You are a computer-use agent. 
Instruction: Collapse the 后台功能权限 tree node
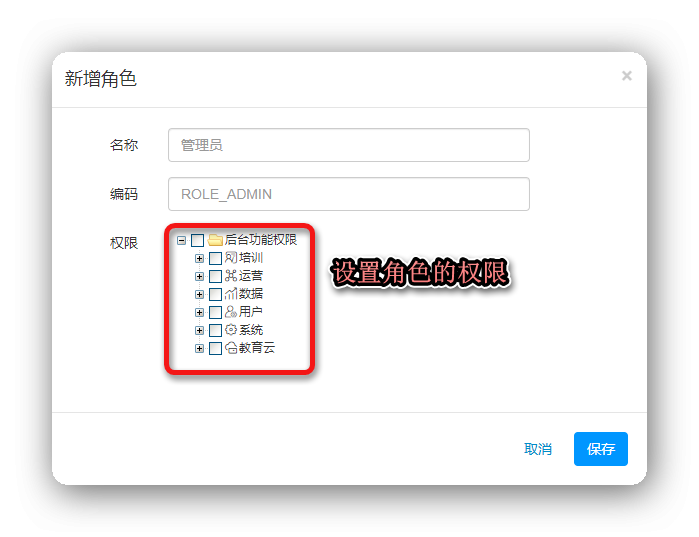click(x=181, y=241)
